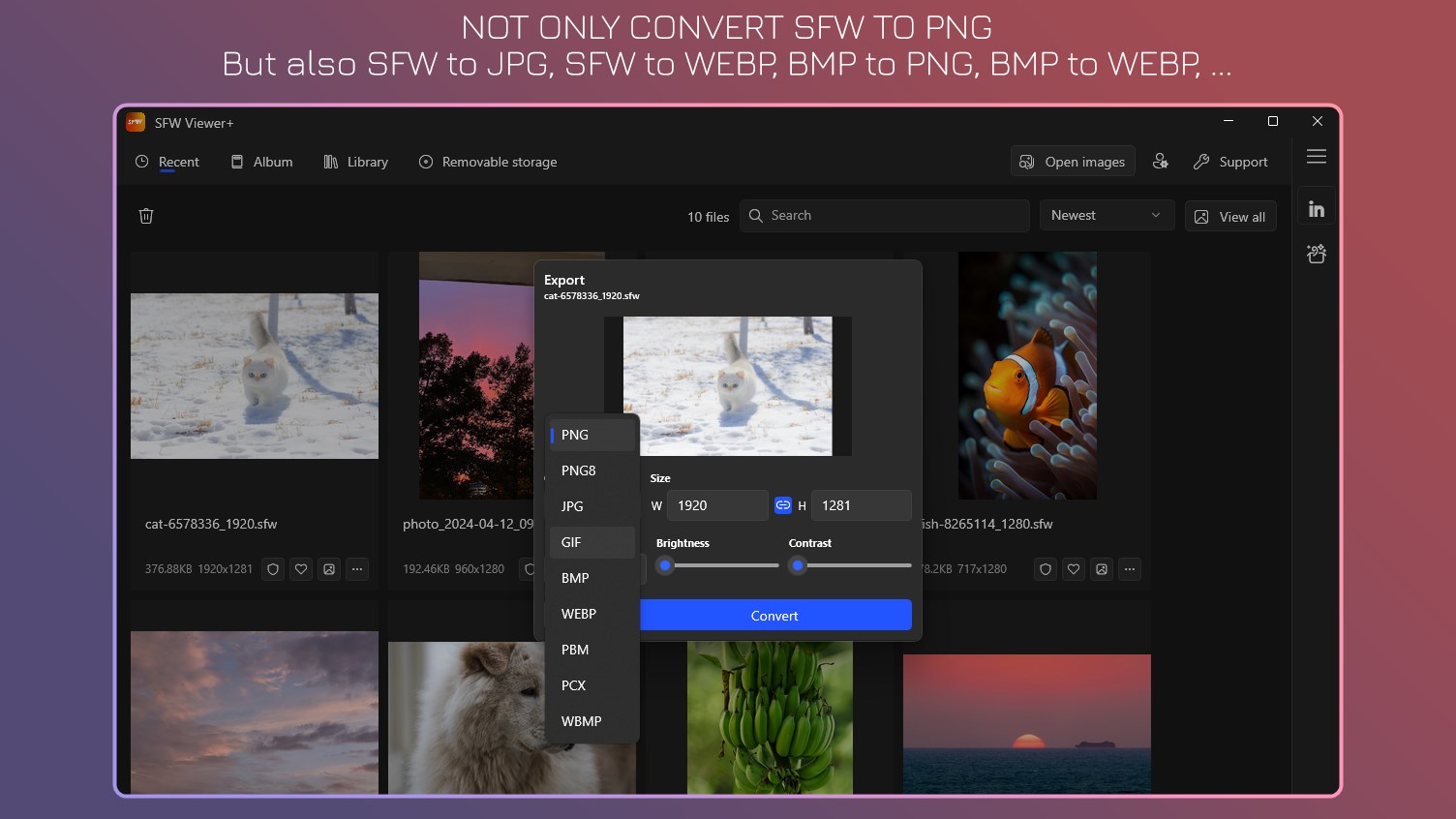This screenshot has height=819, width=1456.
Task: Click the heart icon under the clownfish image
Action: [x=1074, y=569]
